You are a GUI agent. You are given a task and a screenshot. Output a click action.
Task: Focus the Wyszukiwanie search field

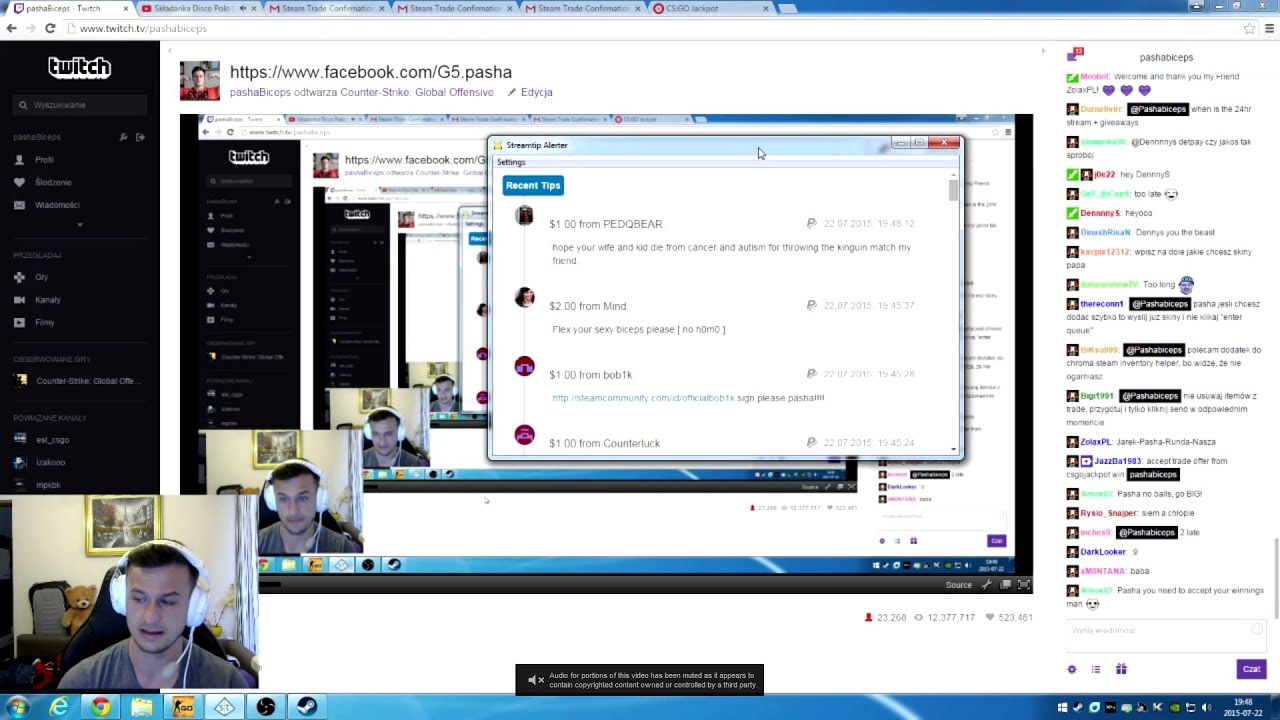click(80, 105)
